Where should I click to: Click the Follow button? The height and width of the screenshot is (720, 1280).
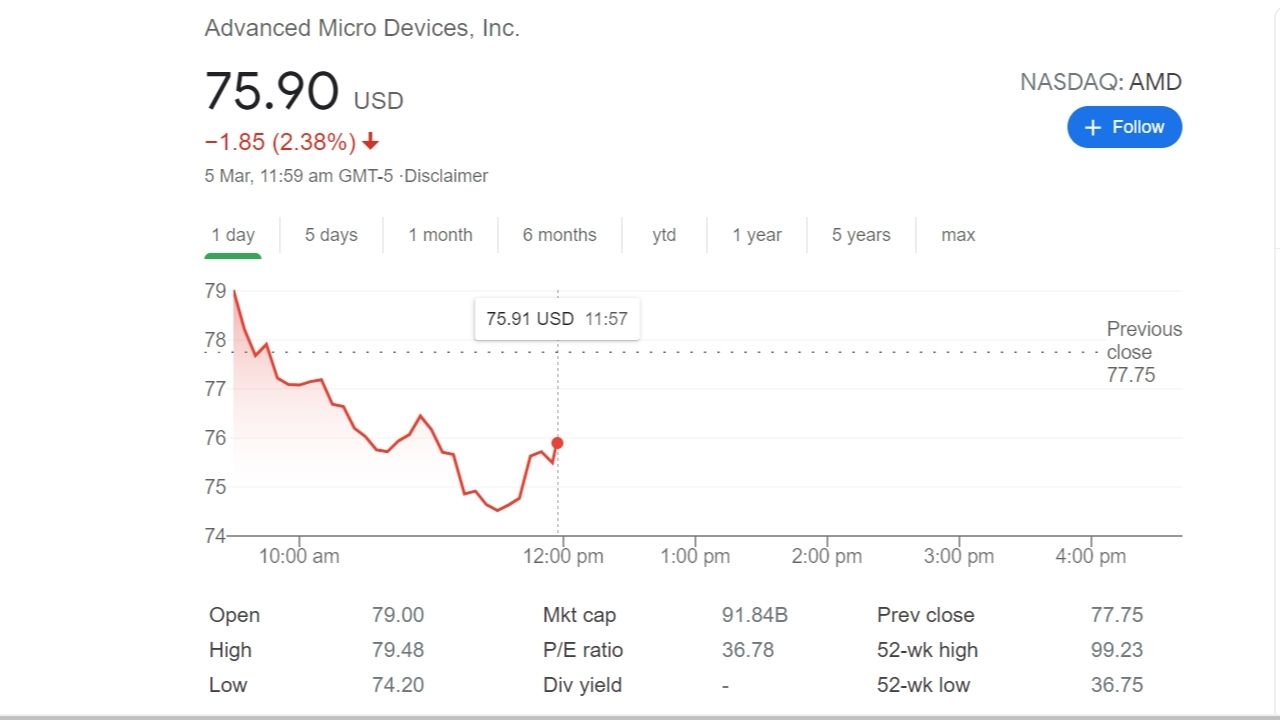[1124, 127]
